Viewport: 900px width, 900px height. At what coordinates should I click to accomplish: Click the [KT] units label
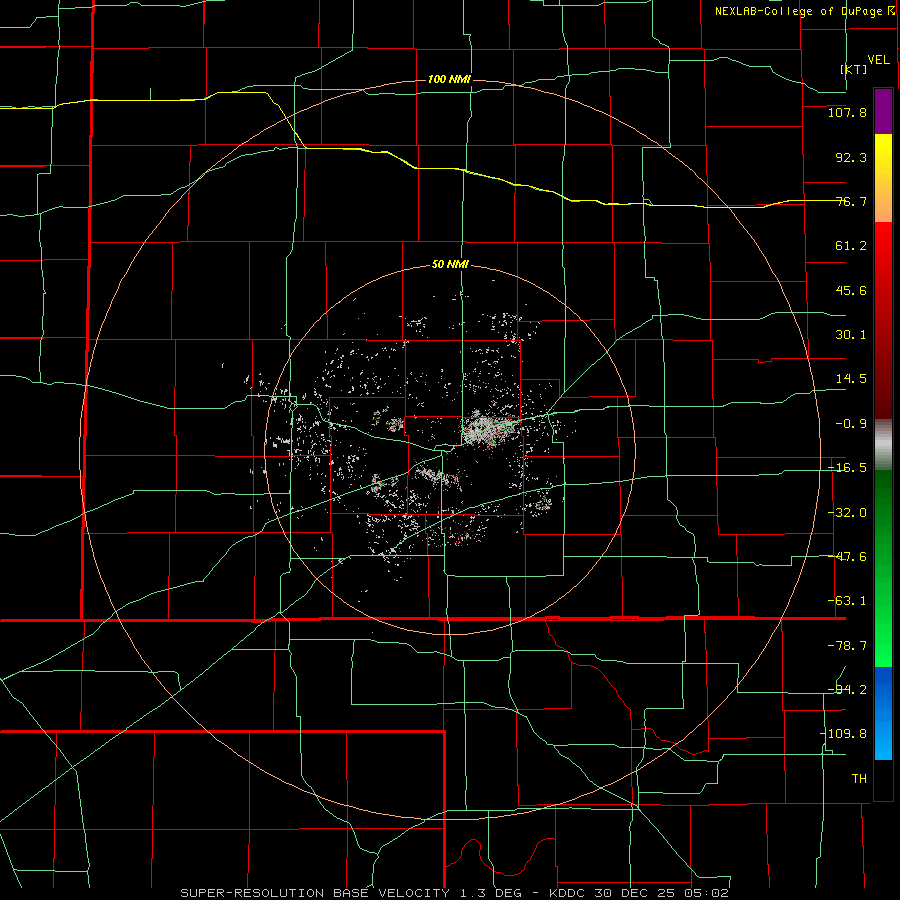pos(854,69)
